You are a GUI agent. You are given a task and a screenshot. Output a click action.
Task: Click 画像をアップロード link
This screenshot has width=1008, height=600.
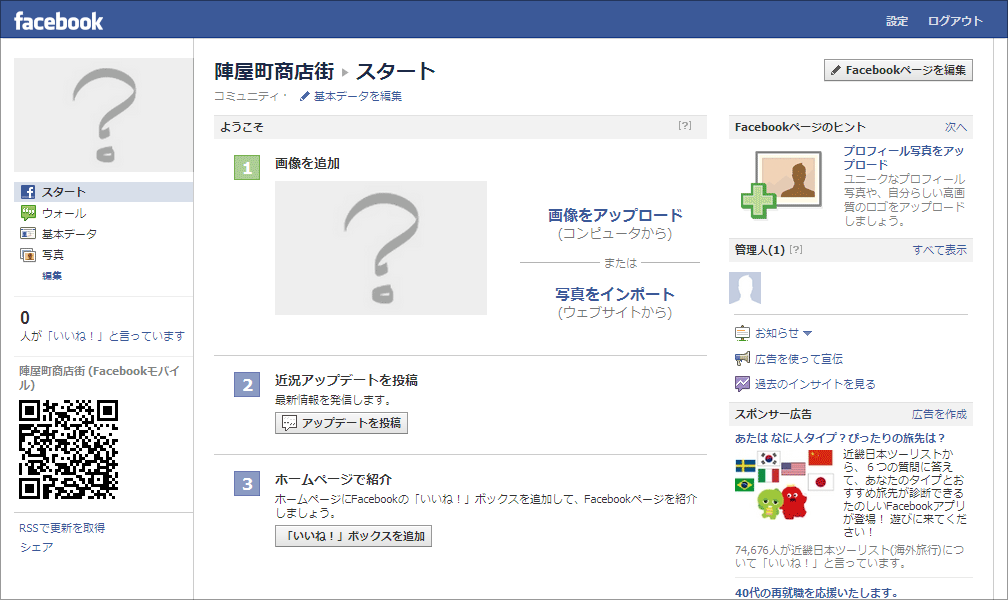pyautogui.click(x=615, y=215)
